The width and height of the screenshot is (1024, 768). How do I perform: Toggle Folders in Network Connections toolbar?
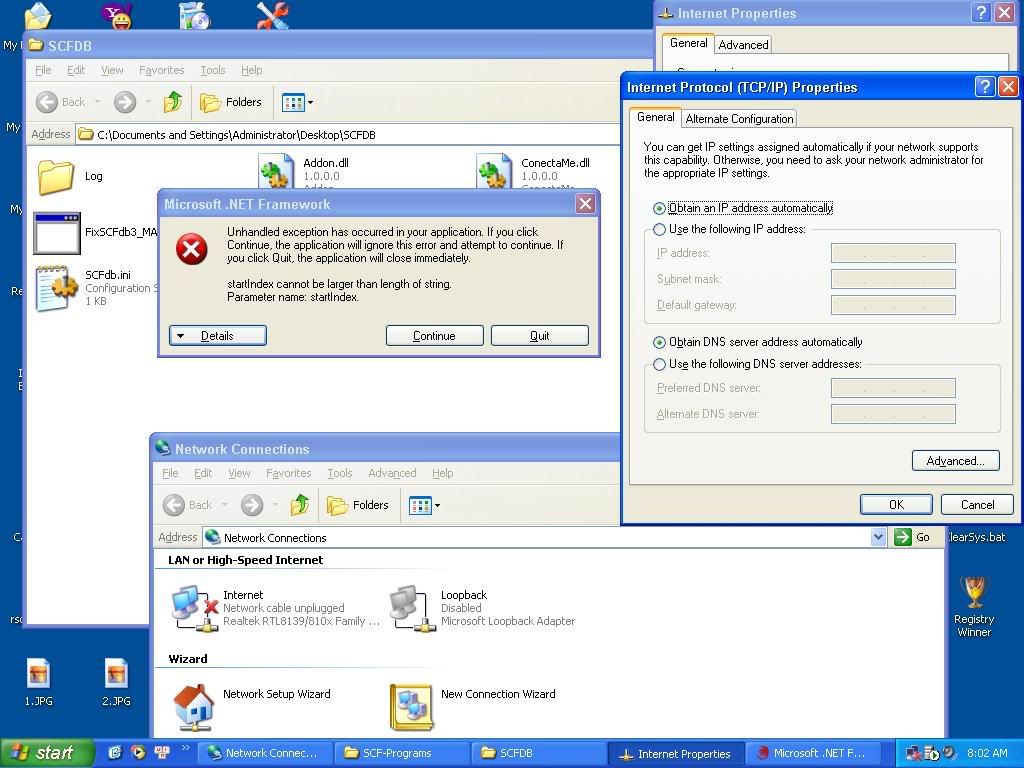point(357,505)
